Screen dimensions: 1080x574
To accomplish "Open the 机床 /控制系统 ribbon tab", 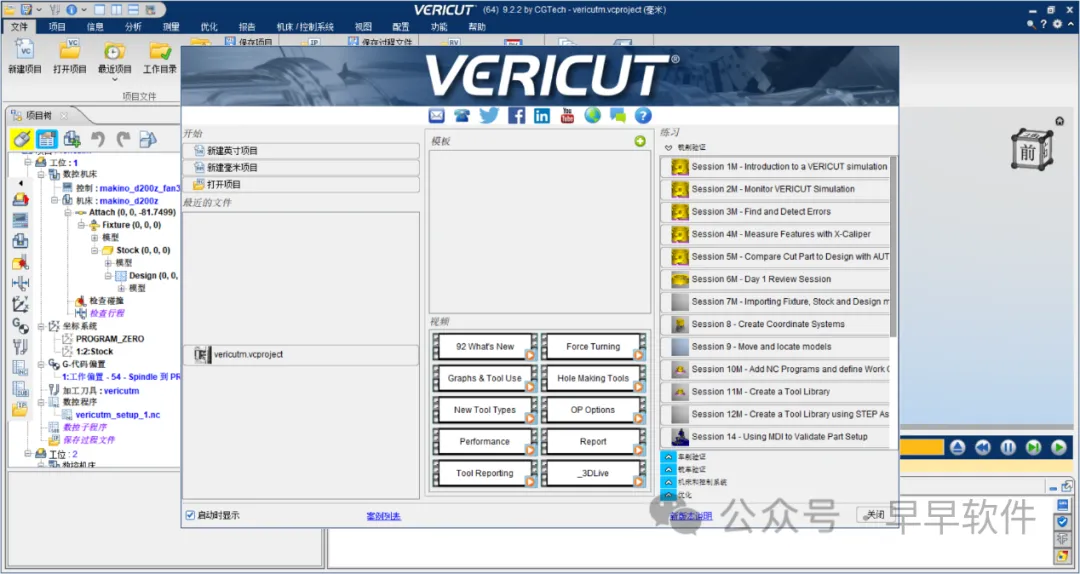I will point(305,27).
